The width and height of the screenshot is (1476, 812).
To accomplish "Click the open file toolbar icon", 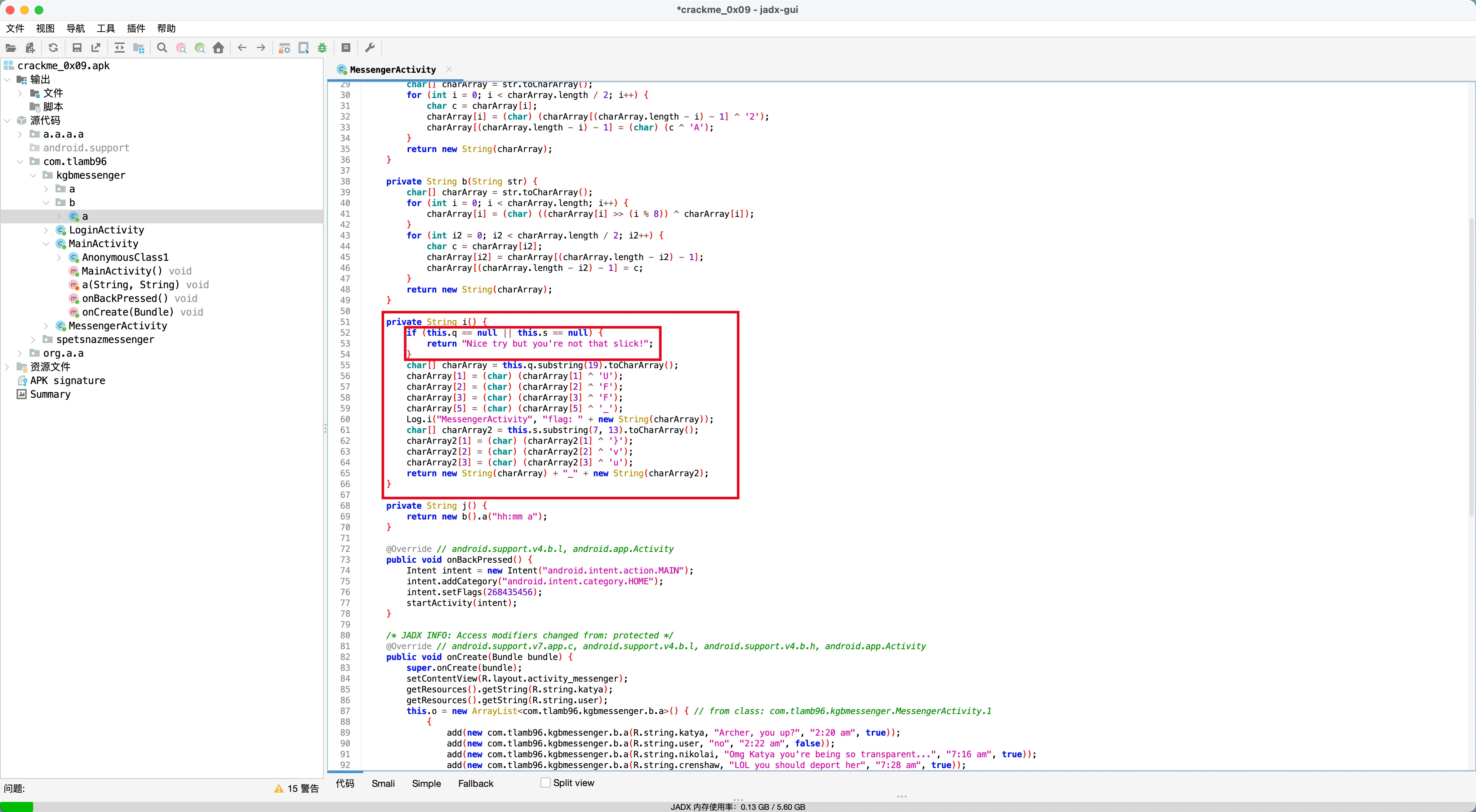I will click(x=11, y=48).
